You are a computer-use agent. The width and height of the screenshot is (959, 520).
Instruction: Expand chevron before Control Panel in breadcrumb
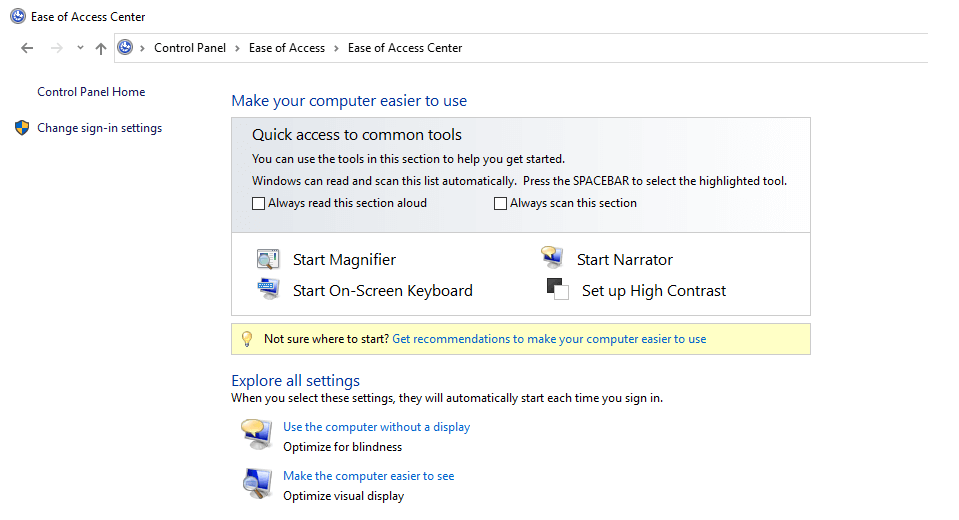[142, 48]
